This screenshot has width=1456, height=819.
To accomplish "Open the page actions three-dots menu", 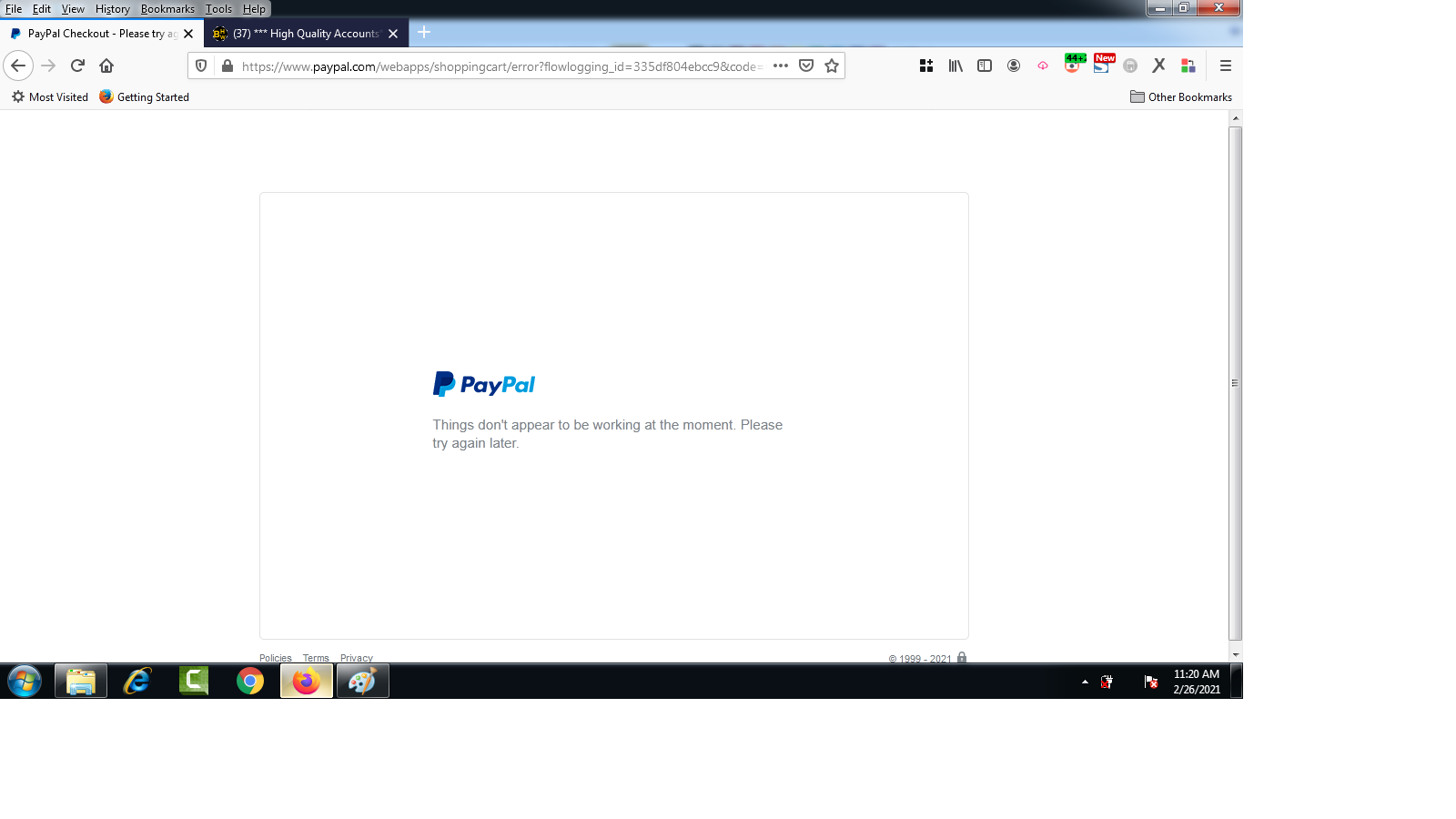I will coord(781,66).
